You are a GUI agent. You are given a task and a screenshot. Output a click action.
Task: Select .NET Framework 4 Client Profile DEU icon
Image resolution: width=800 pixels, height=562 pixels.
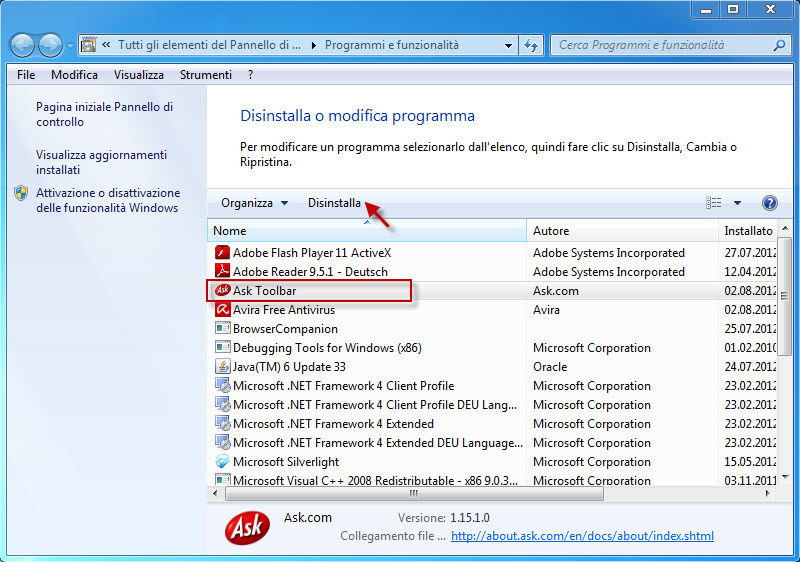click(222, 404)
